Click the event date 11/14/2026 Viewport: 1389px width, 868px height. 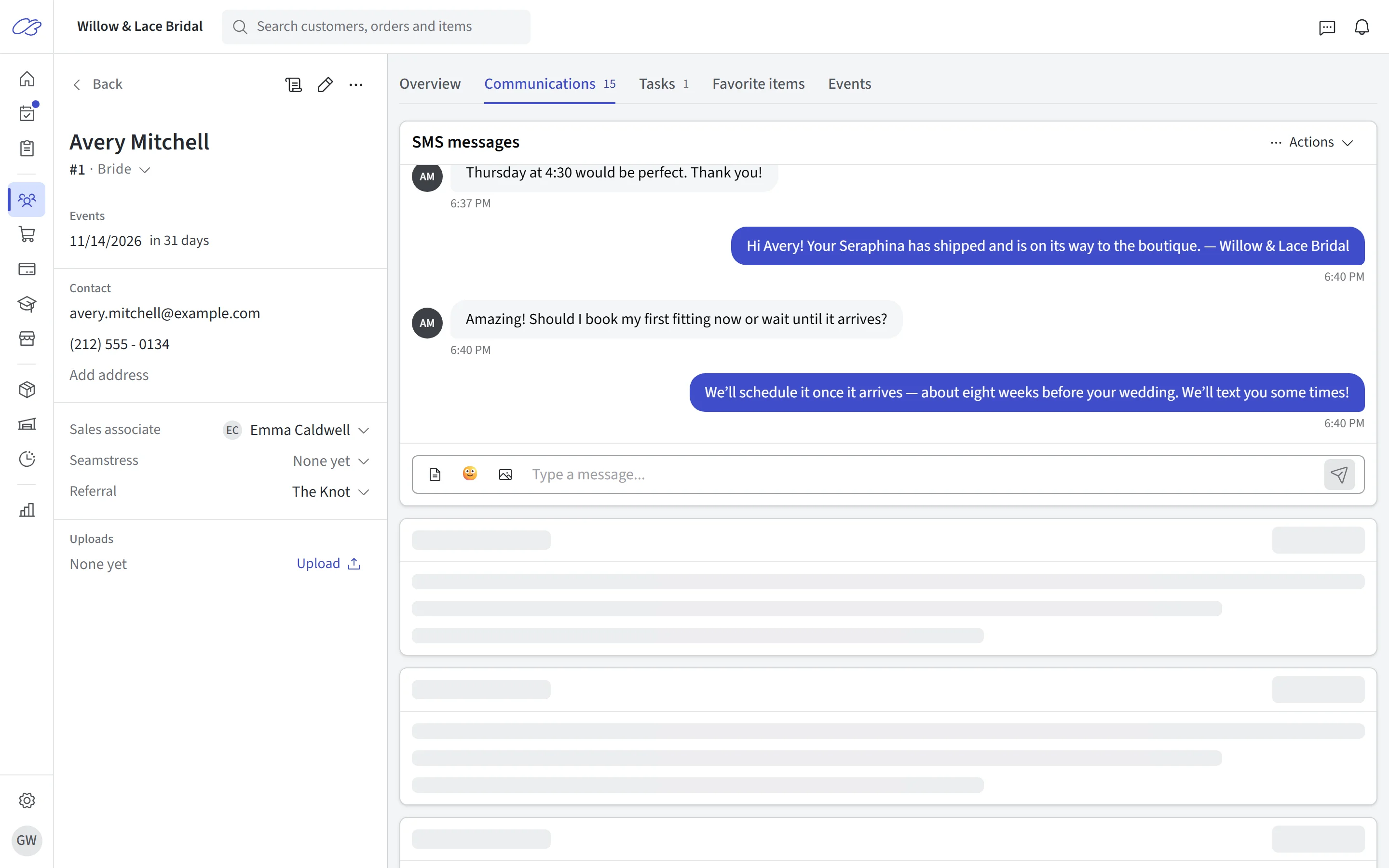tap(106, 241)
